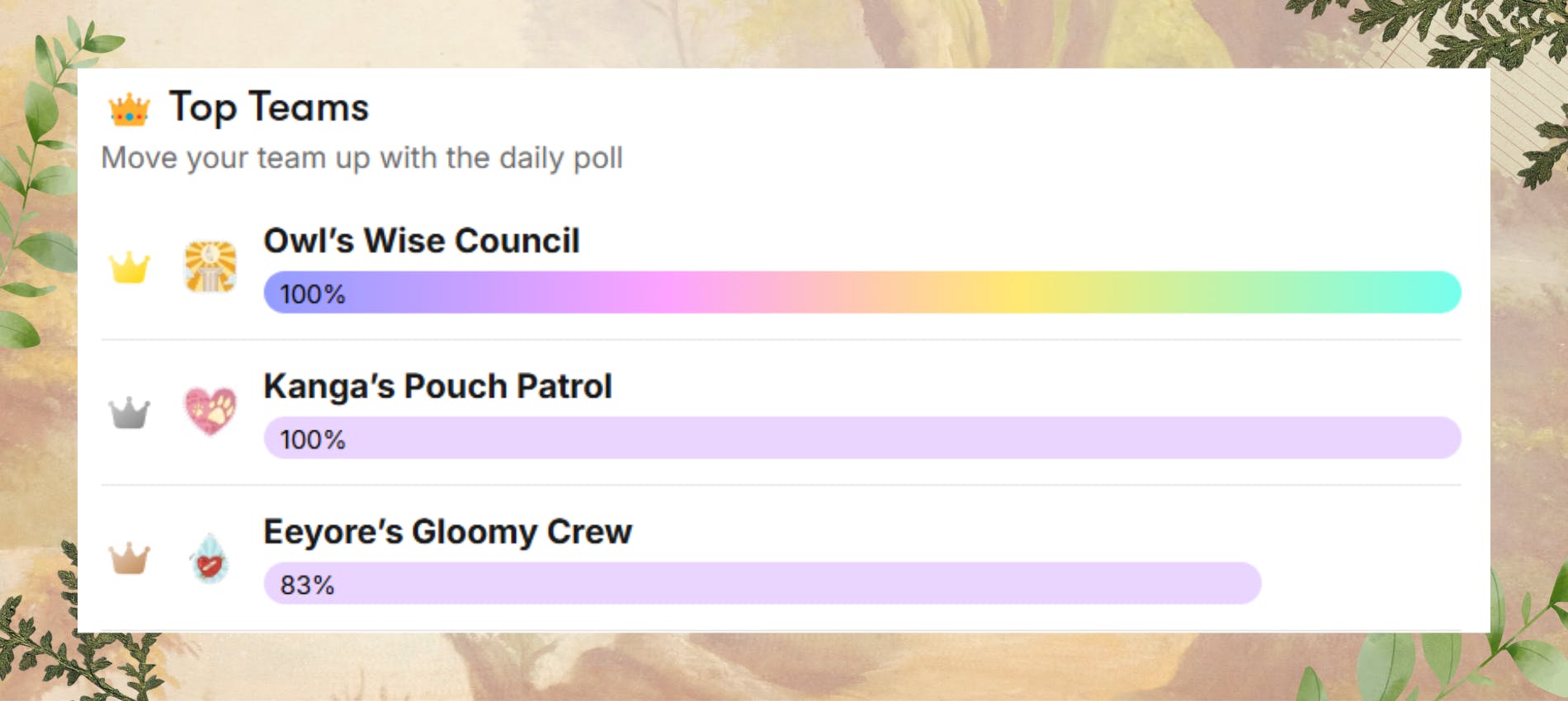Image resolution: width=1568 pixels, height=701 pixels.
Task: Click the divider below Owl's Wise Council row
Action: (x=781, y=340)
